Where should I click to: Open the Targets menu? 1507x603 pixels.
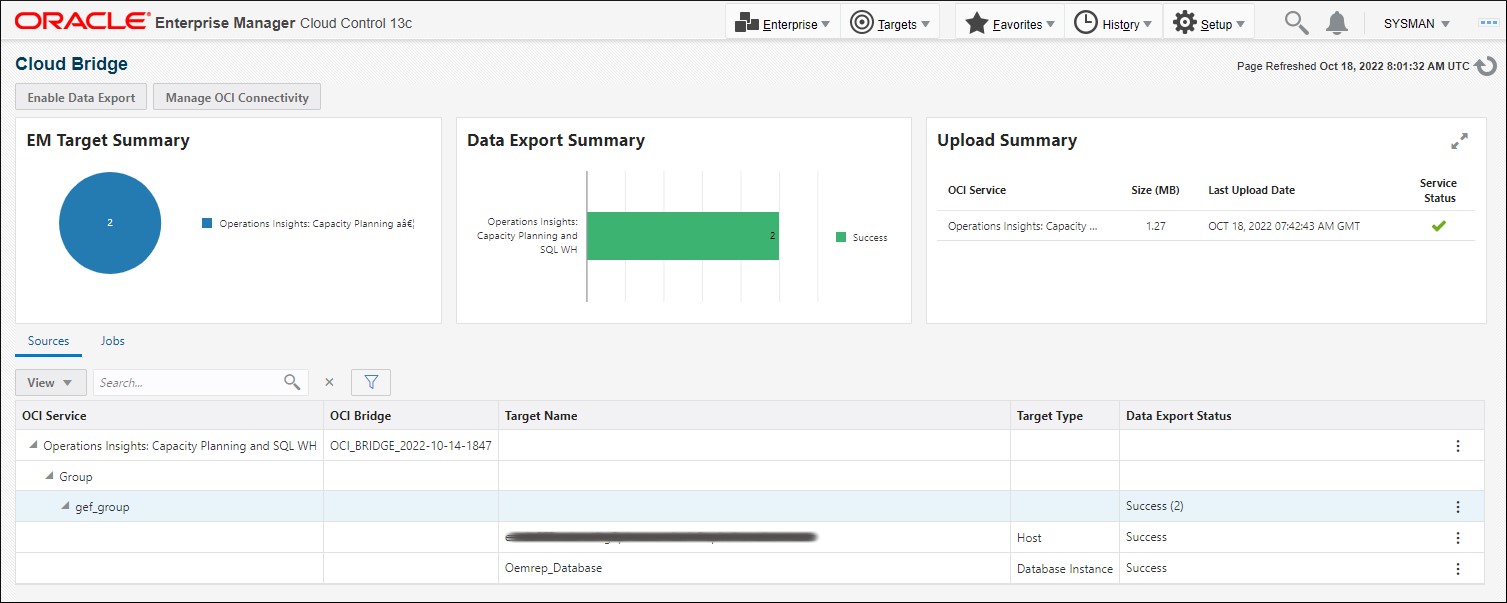891,23
